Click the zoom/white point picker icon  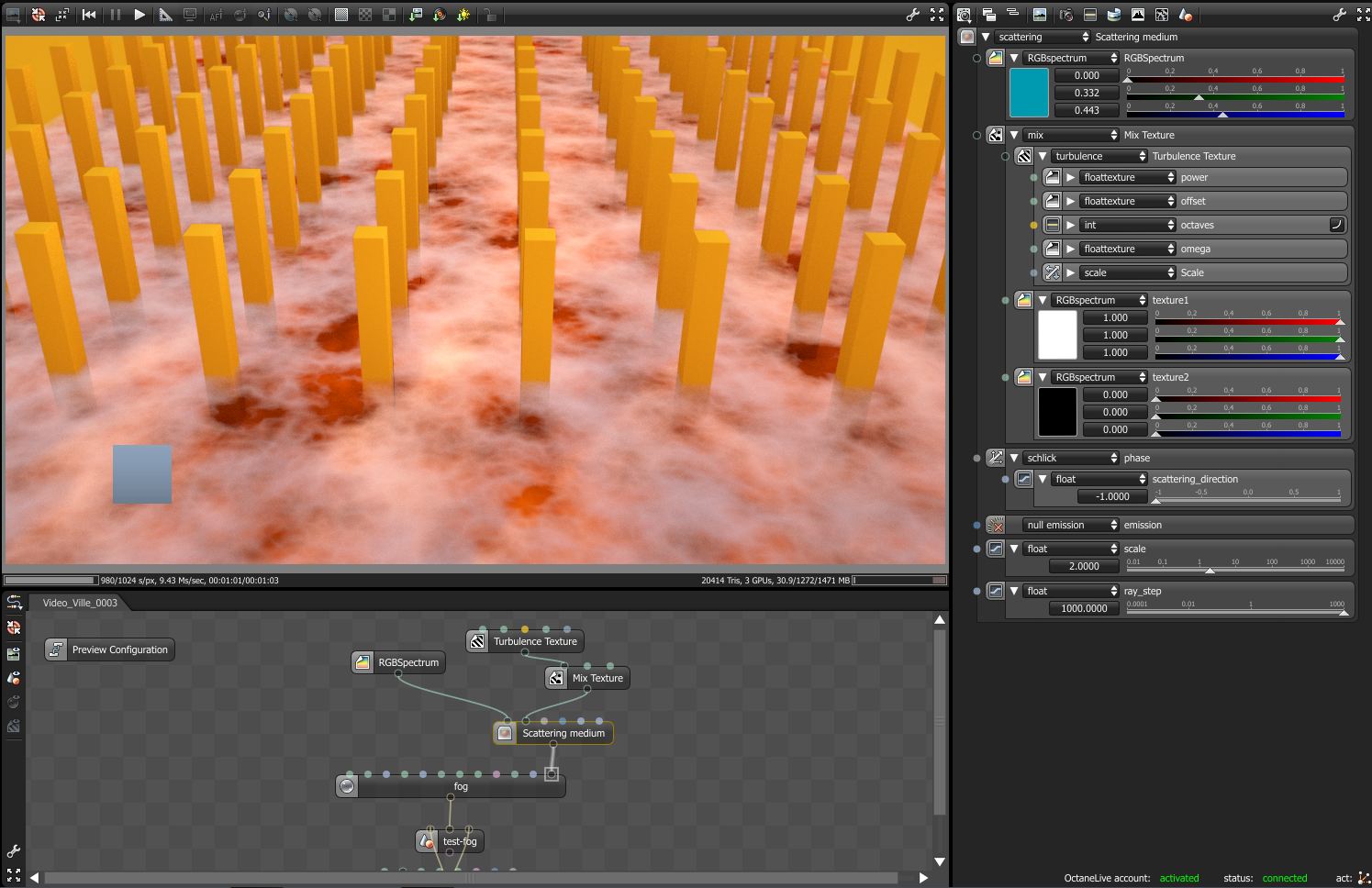tap(264, 15)
